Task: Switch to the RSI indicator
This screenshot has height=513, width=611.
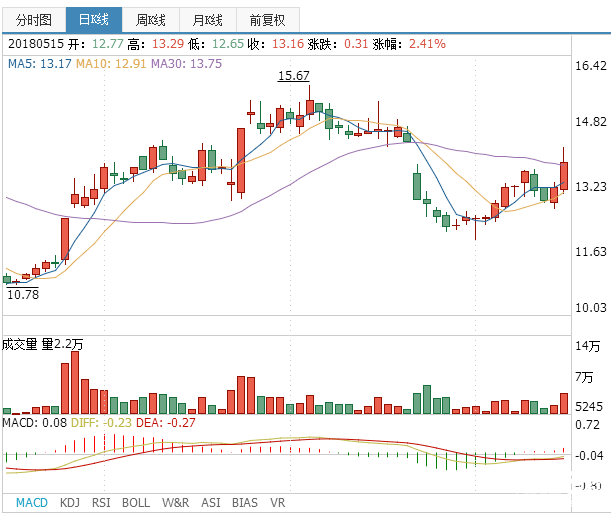Action: coord(101,502)
